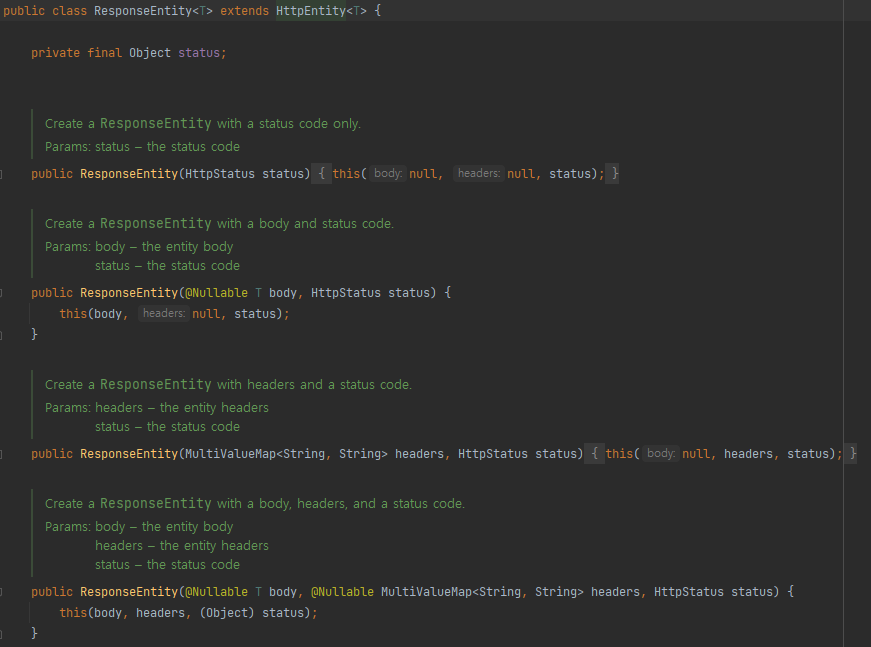Expand folded opening brace of HttpStatus-only constructor
871x647 pixels.
coord(321,174)
